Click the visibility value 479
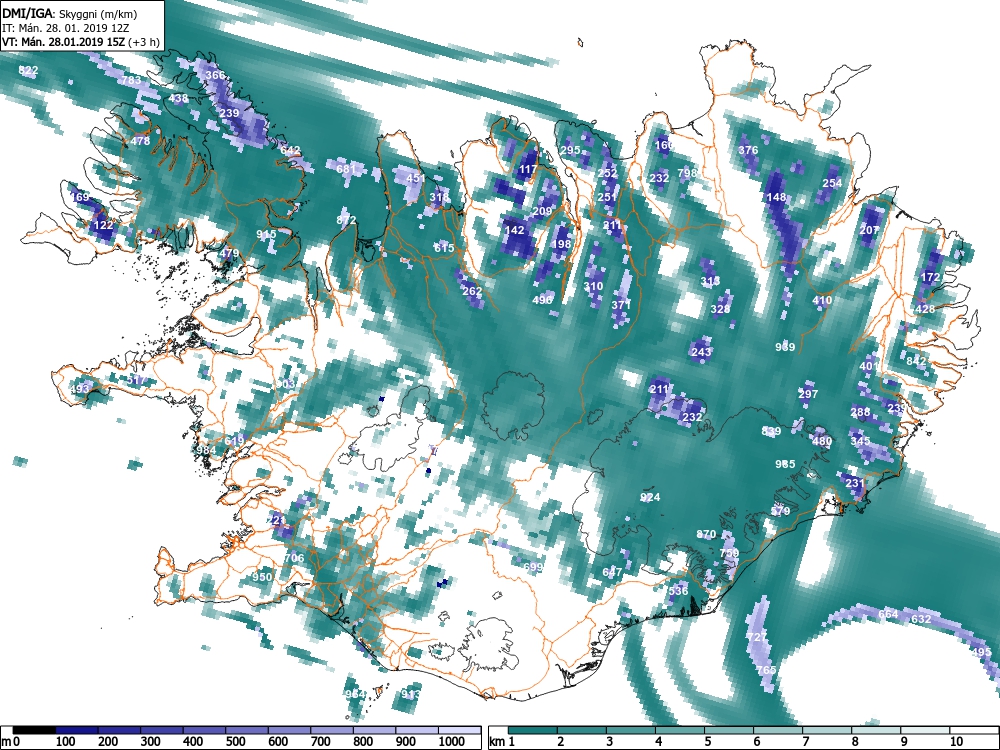Screen dimensions: 1000x750 (x=229, y=253)
